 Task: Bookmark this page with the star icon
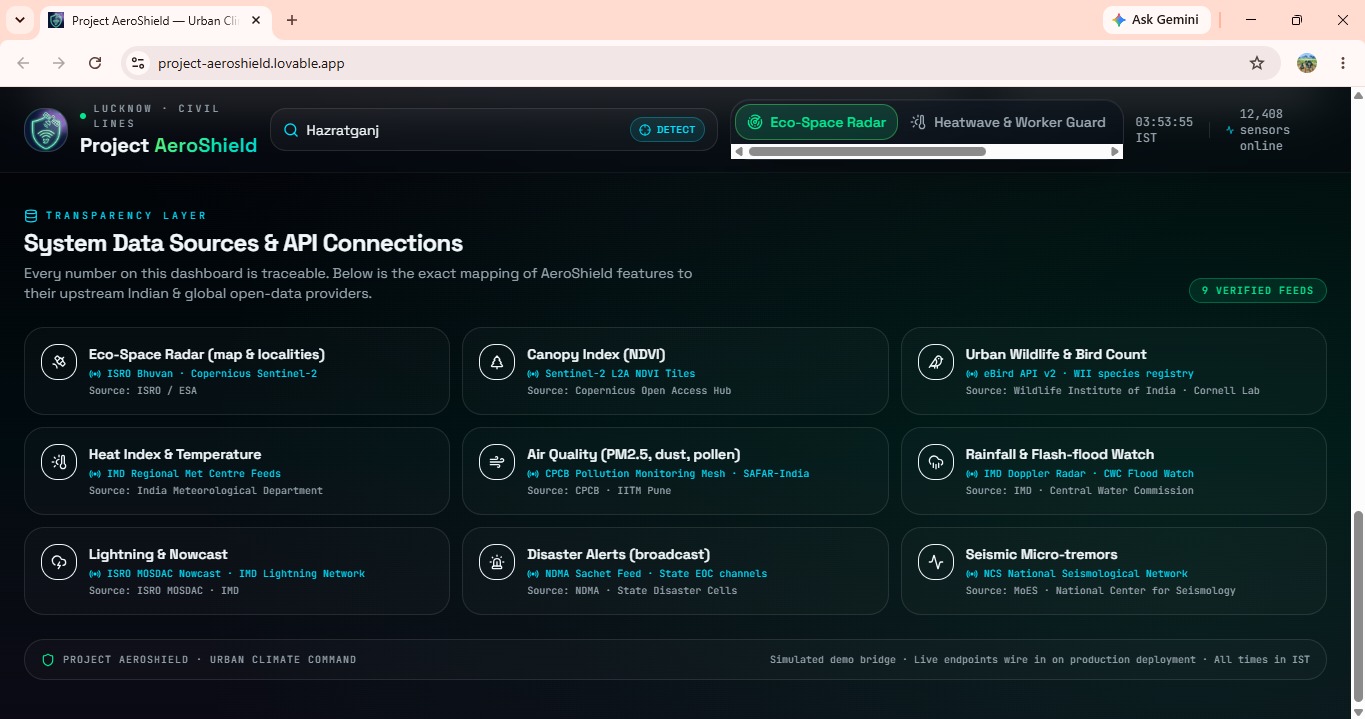1257,63
